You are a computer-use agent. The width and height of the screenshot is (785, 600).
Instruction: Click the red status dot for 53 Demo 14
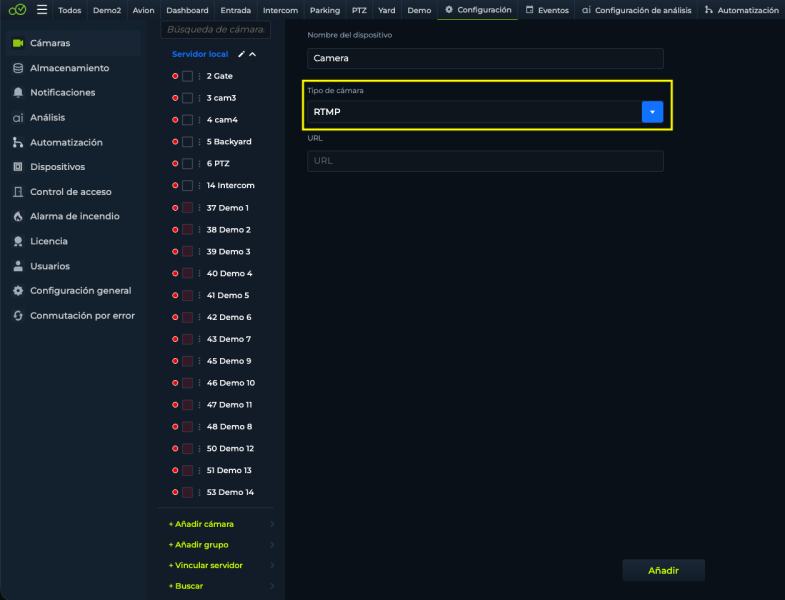(175, 492)
